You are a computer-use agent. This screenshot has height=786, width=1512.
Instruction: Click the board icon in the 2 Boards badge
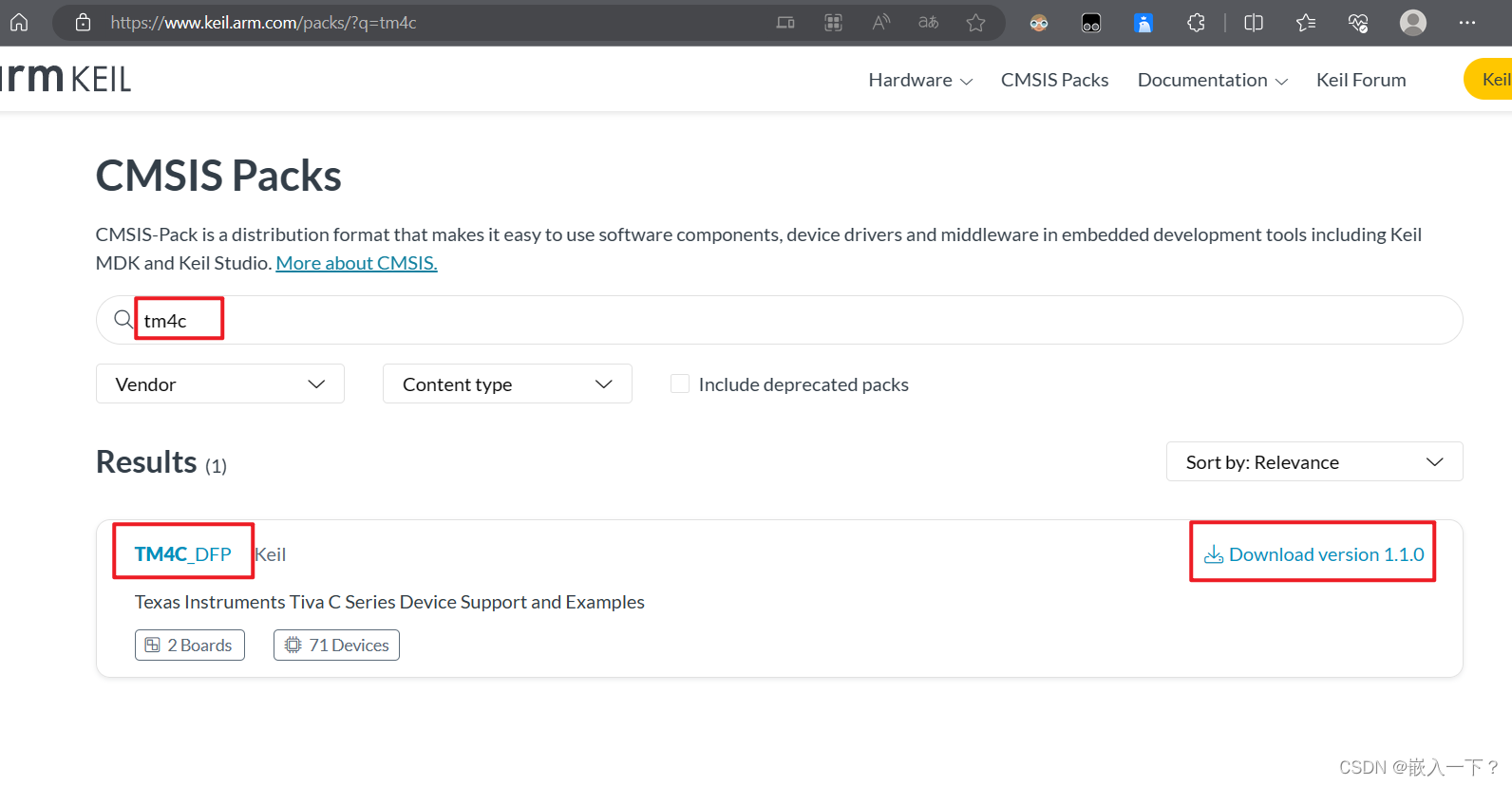tap(152, 646)
